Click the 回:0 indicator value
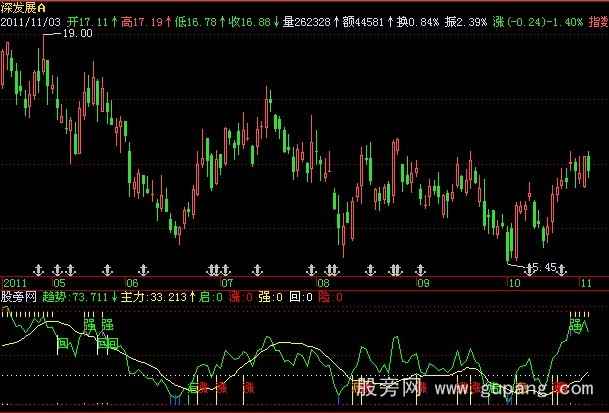Viewport: 609px width, 413px height. [x=301, y=298]
